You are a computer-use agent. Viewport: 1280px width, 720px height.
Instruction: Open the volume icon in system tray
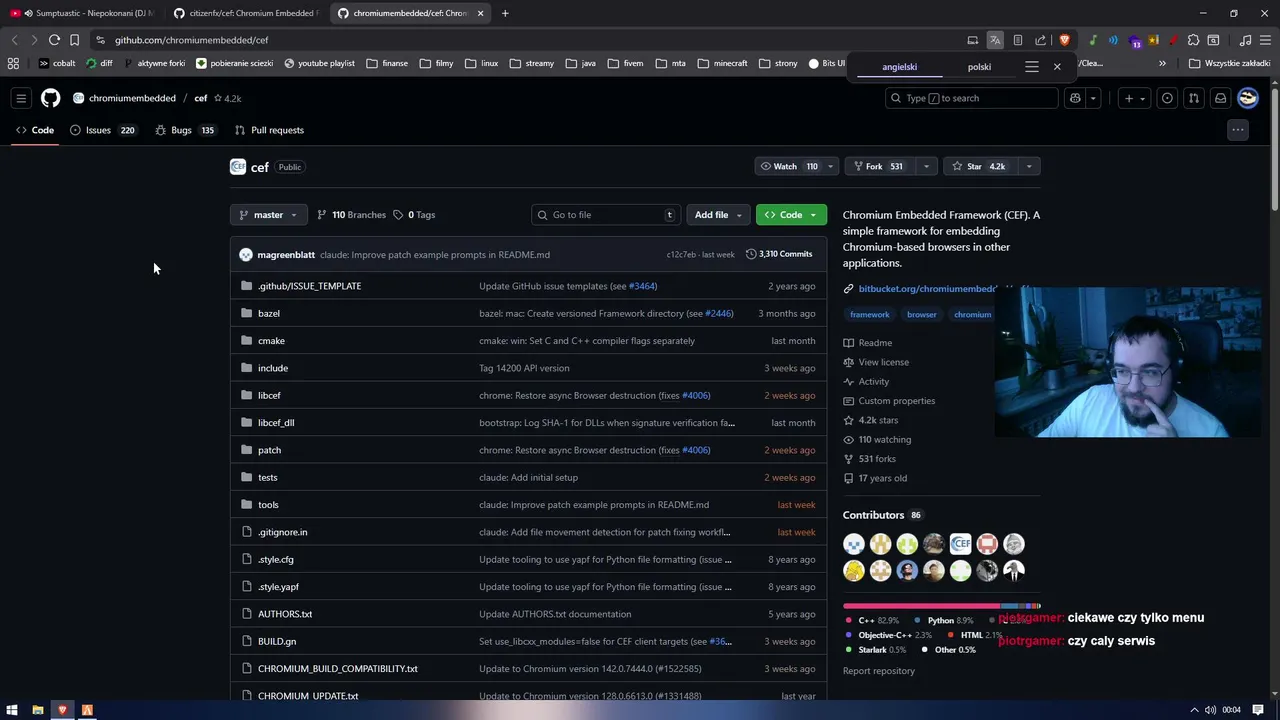click(1210, 710)
